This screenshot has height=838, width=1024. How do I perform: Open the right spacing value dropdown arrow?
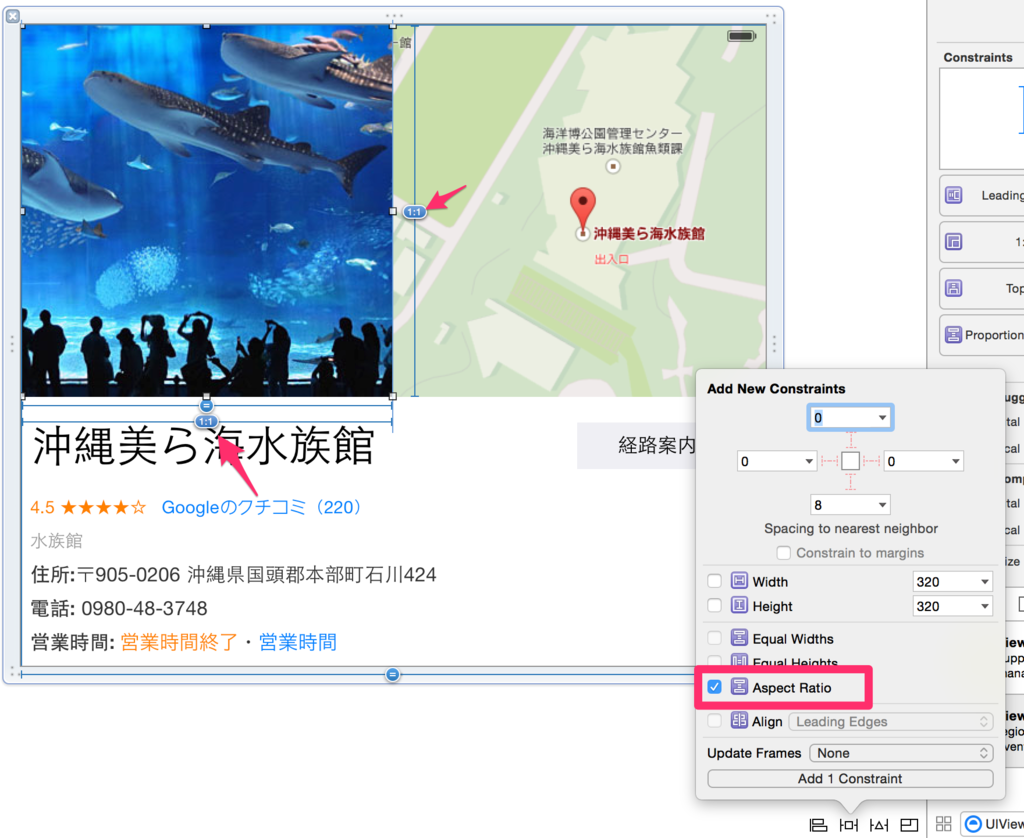[x=955, y=461]
